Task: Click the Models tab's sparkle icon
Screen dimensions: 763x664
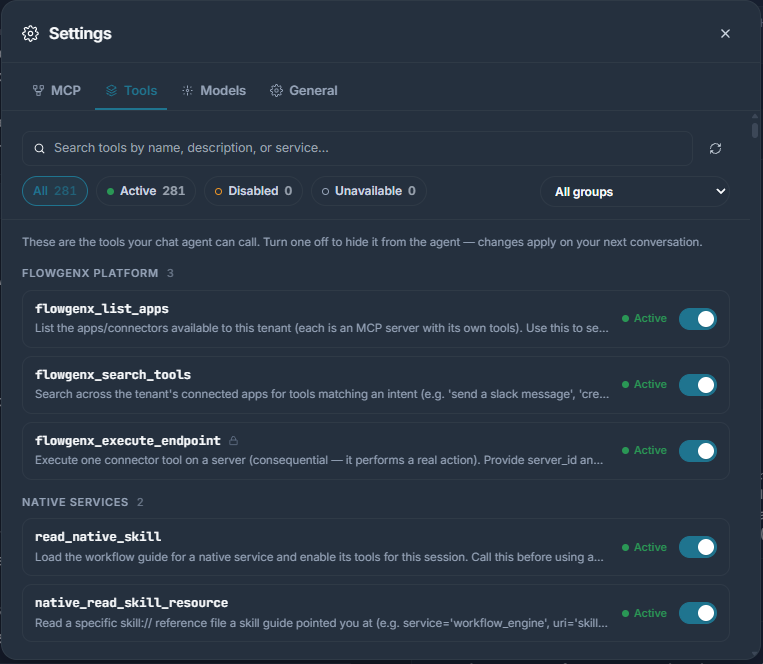Action: click(187, 90)
